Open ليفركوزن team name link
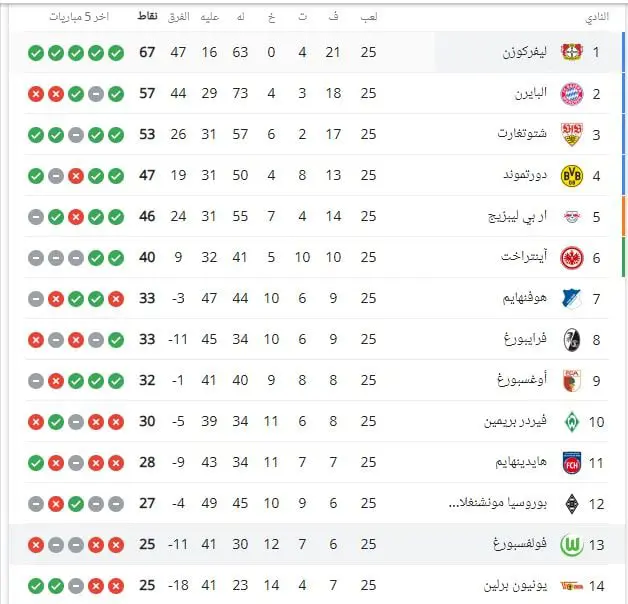This screenshot has width=628, height=604. [x=525, y=52]
